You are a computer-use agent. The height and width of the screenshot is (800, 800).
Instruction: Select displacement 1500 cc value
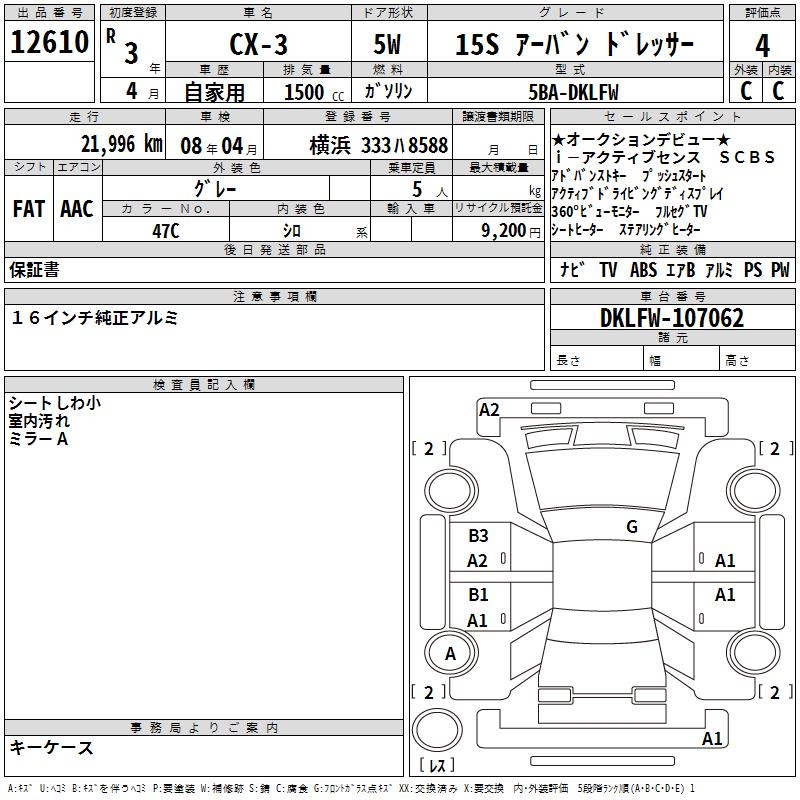[x=314, y=92]
